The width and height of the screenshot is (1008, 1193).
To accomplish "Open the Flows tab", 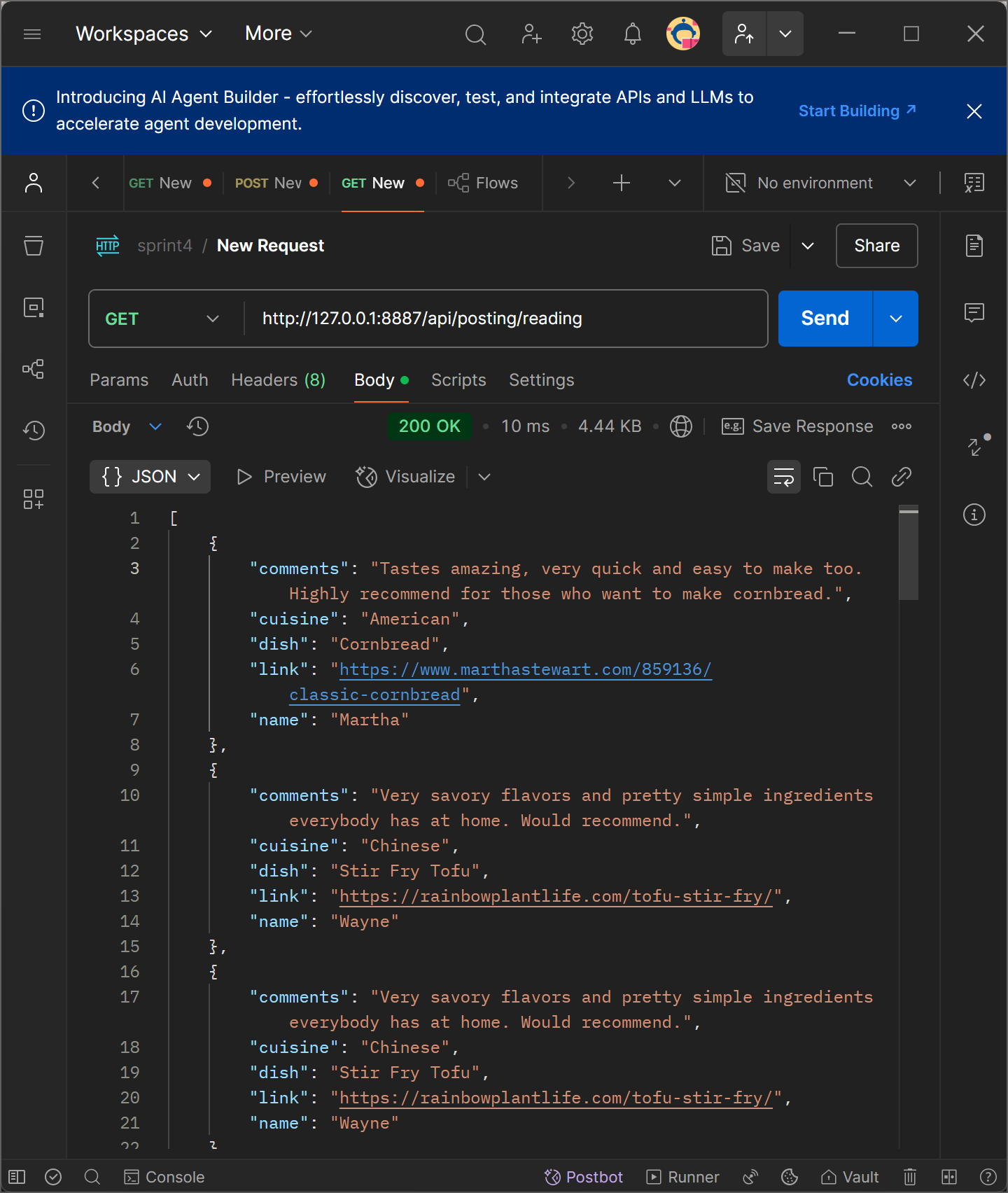I will pyautogui.click(x=483, y=183).
